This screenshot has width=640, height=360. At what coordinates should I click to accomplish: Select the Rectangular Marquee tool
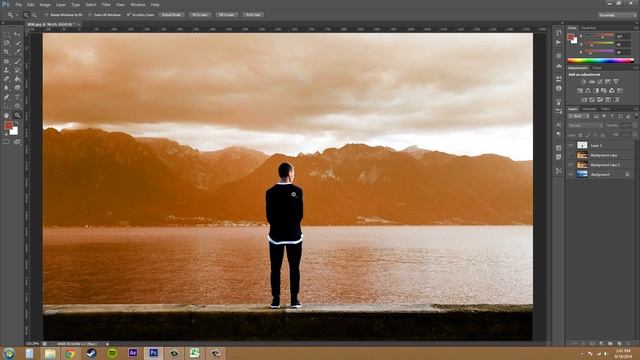click(x=7, y=35)
